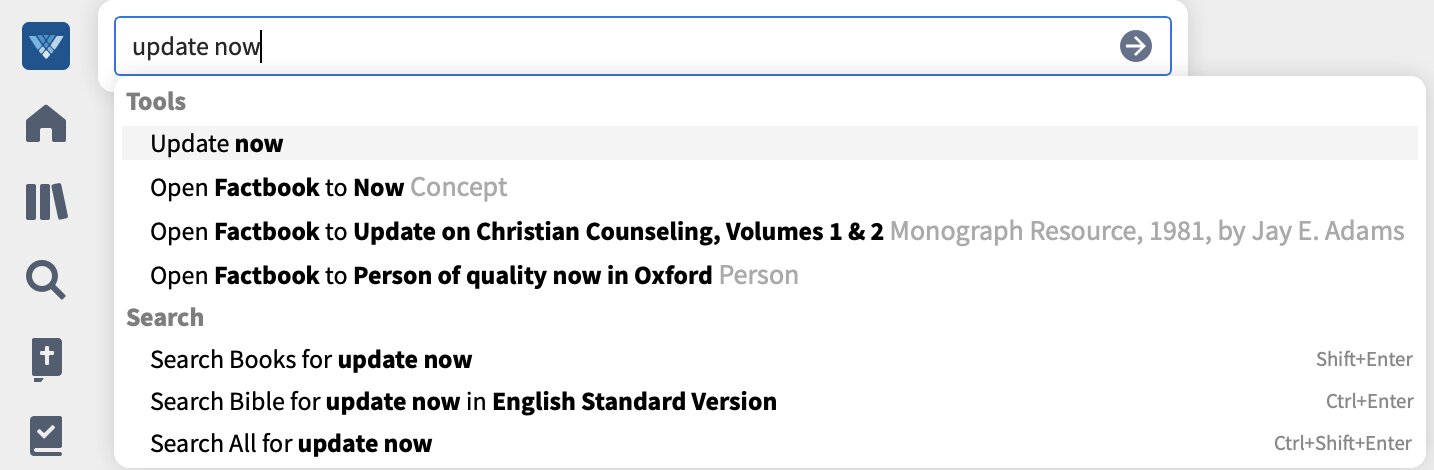Click the Shift+Enter shortcut hint
The width and height of the screenshot is (1434, 470).
pyautogui.click(x=1364, y=360)
